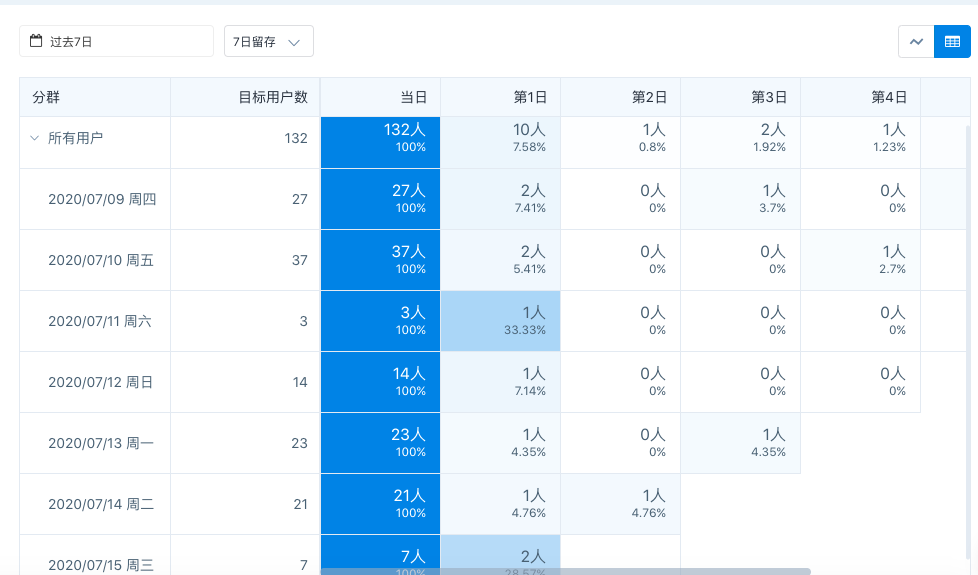Select the 2020/07/13 周一 row

coord(101,443)
